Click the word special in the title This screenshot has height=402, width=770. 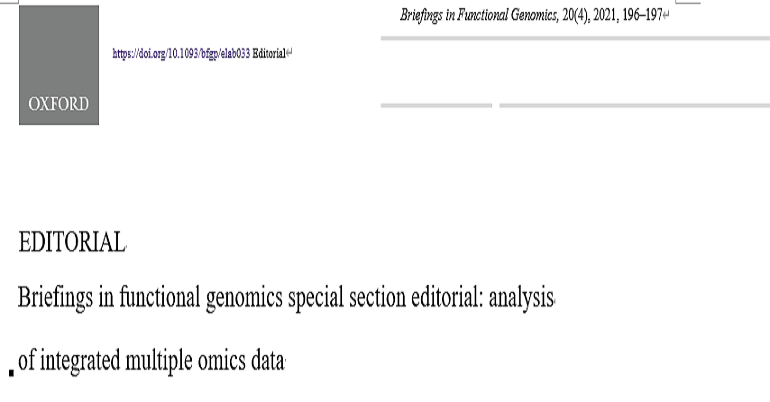coord(315,298)
